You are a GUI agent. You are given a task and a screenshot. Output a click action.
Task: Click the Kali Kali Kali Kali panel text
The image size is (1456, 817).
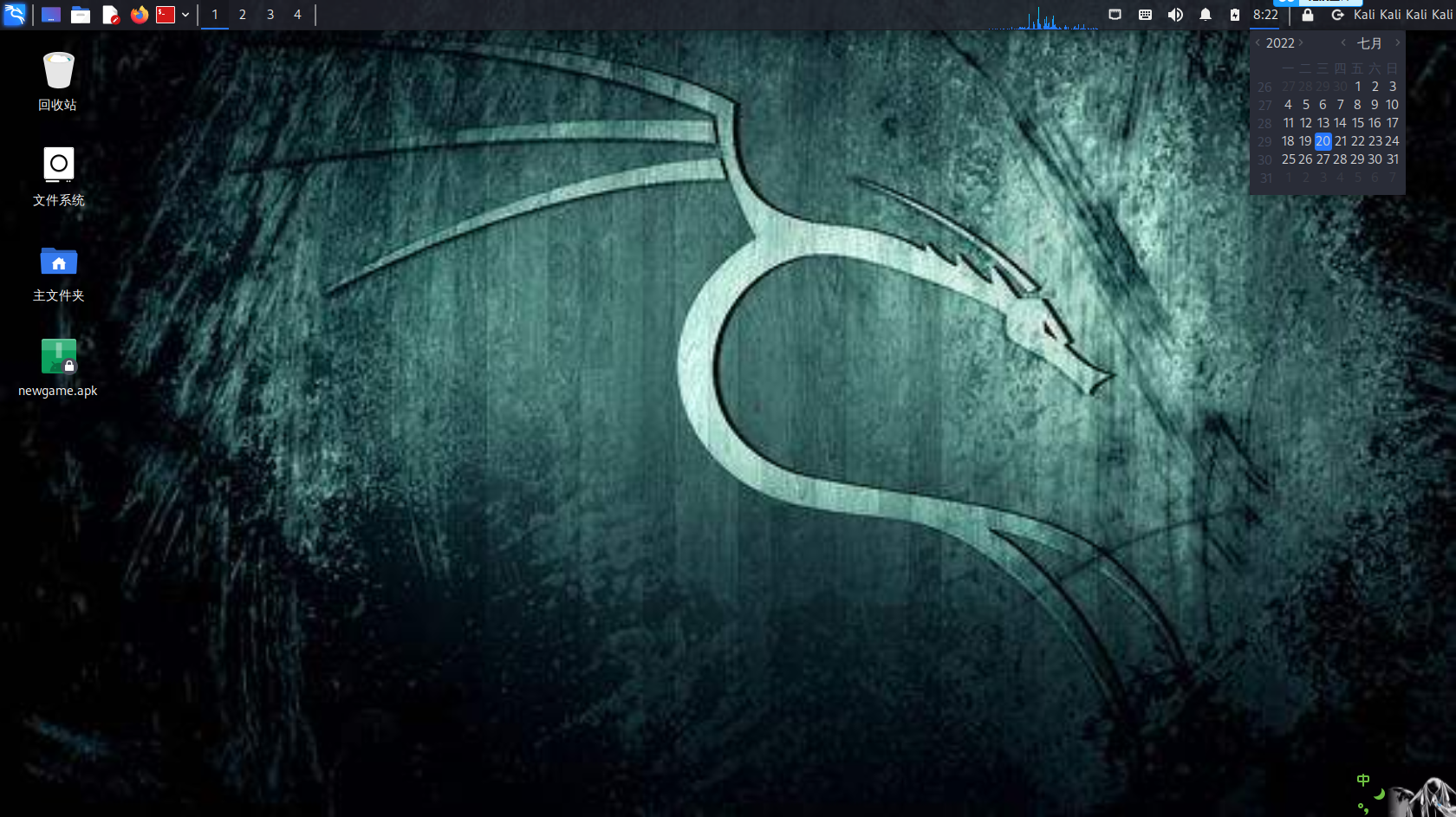[x=1403, y=15]
